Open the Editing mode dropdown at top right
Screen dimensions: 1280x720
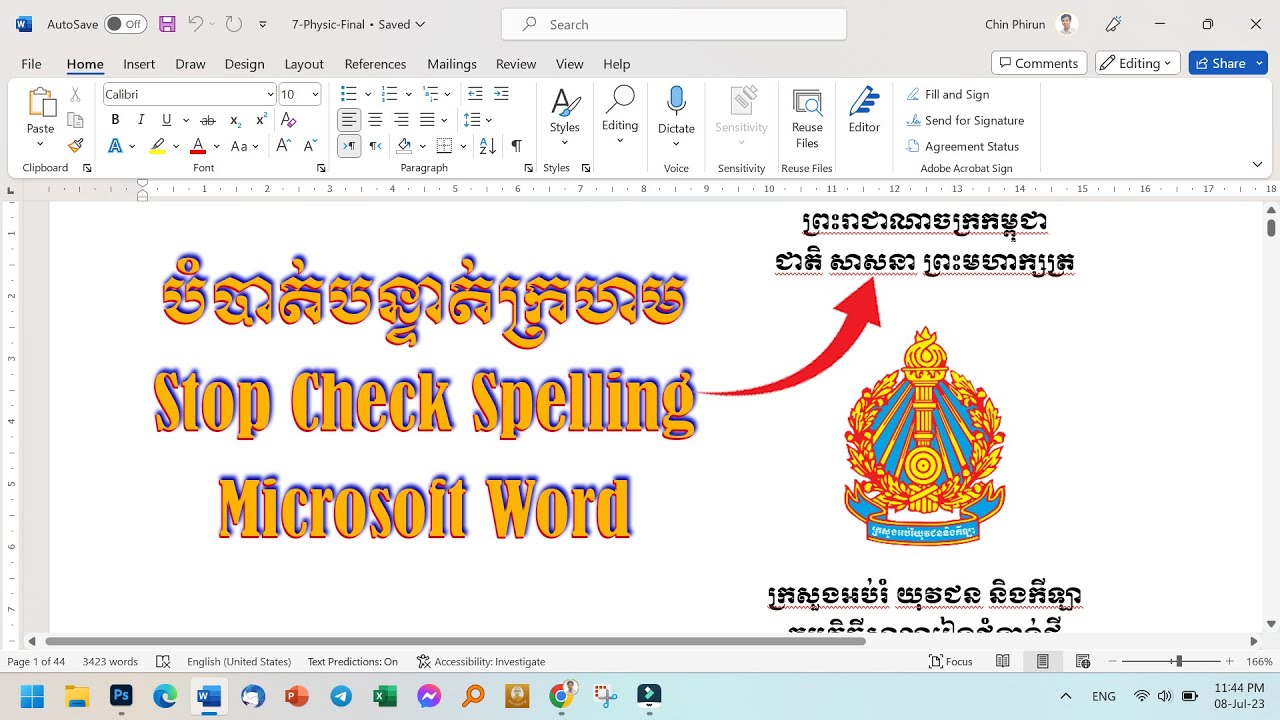pos(1138,63)
